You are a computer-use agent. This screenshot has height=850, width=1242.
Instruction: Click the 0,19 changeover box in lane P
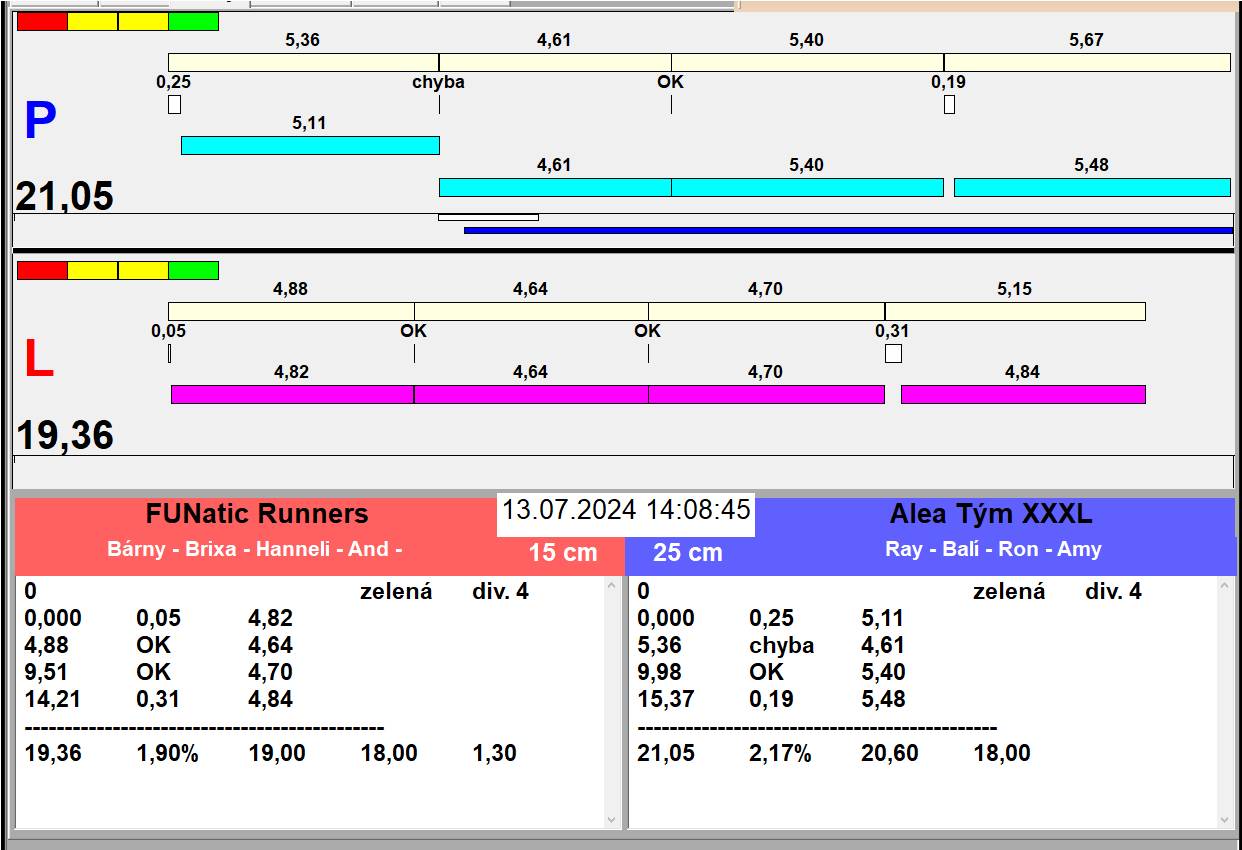(949, 104)
